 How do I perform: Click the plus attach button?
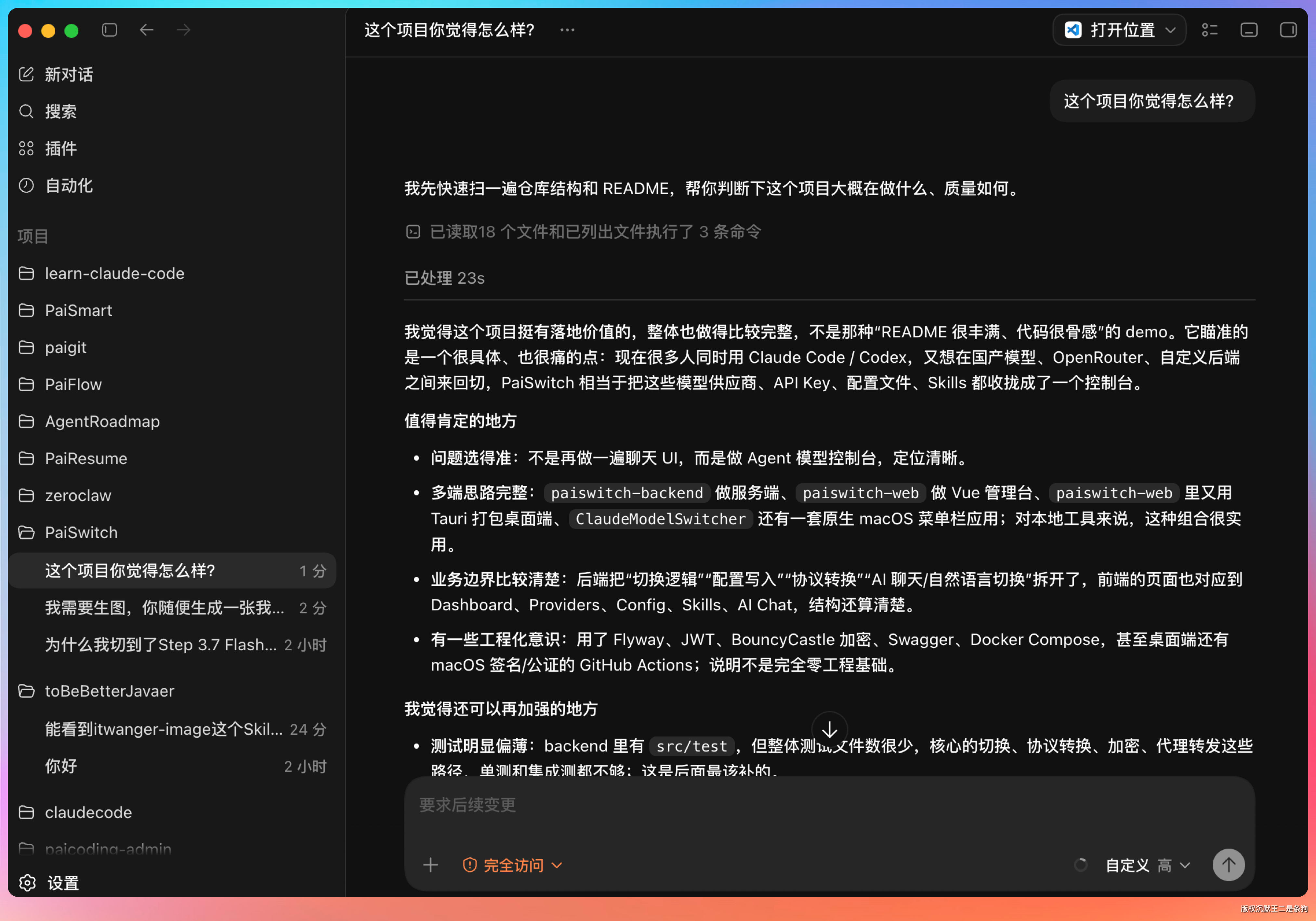430,865
